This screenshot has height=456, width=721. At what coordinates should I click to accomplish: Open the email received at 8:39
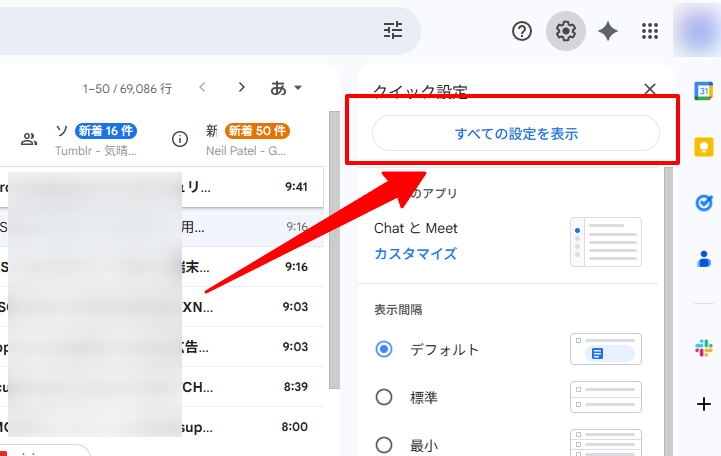tap(161, 387)
